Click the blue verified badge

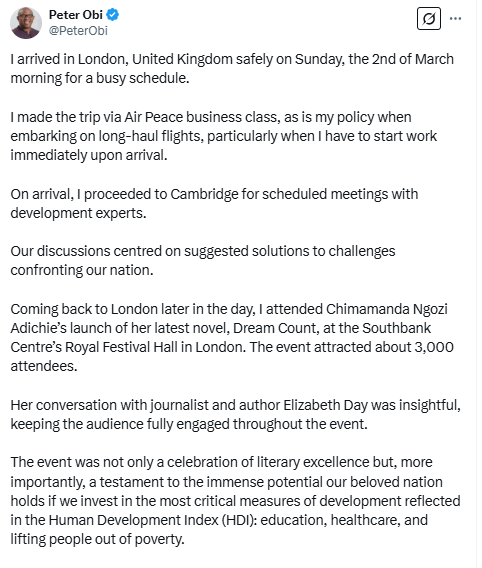pos(113,14)
